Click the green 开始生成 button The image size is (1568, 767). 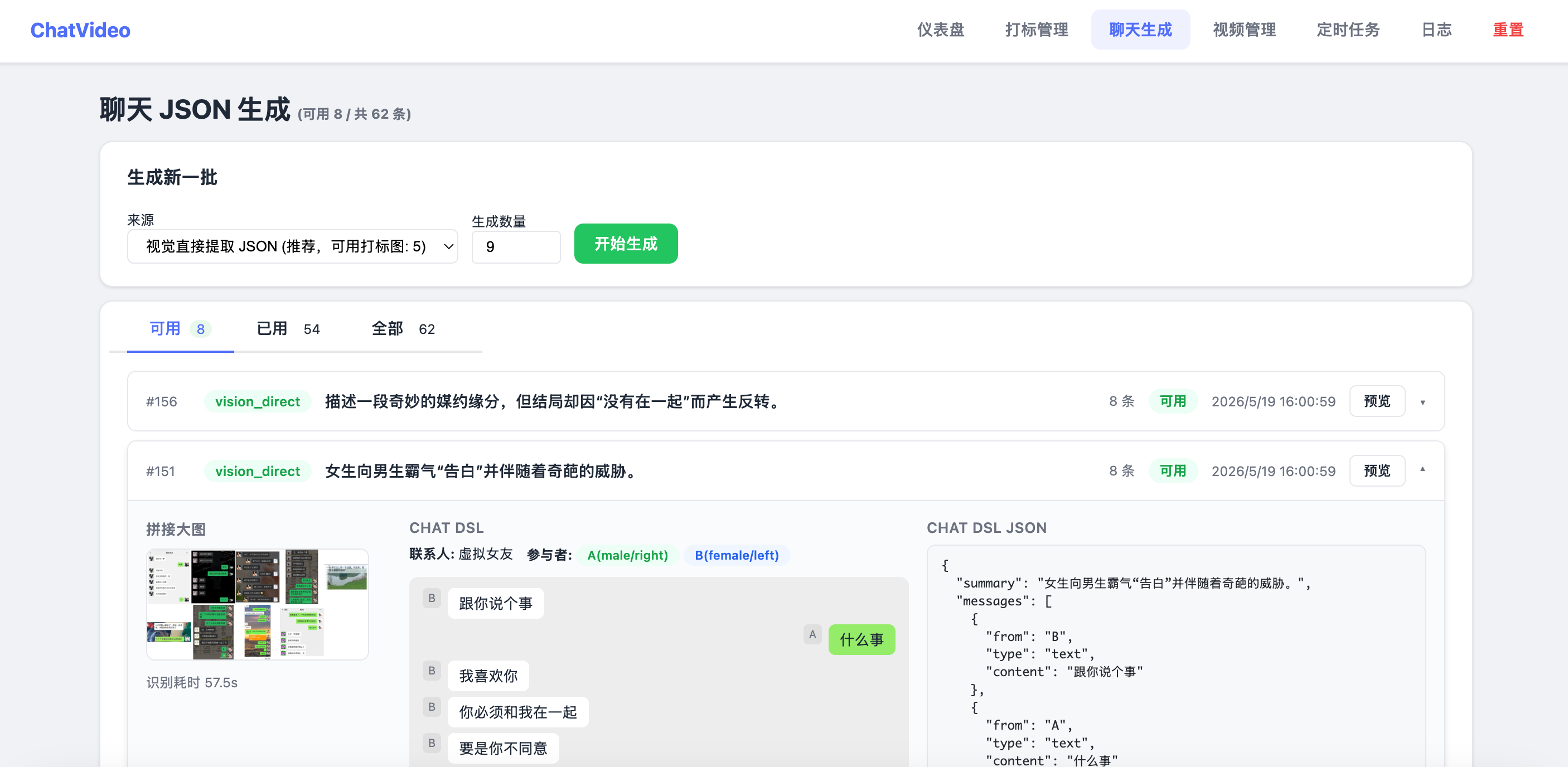626,244
